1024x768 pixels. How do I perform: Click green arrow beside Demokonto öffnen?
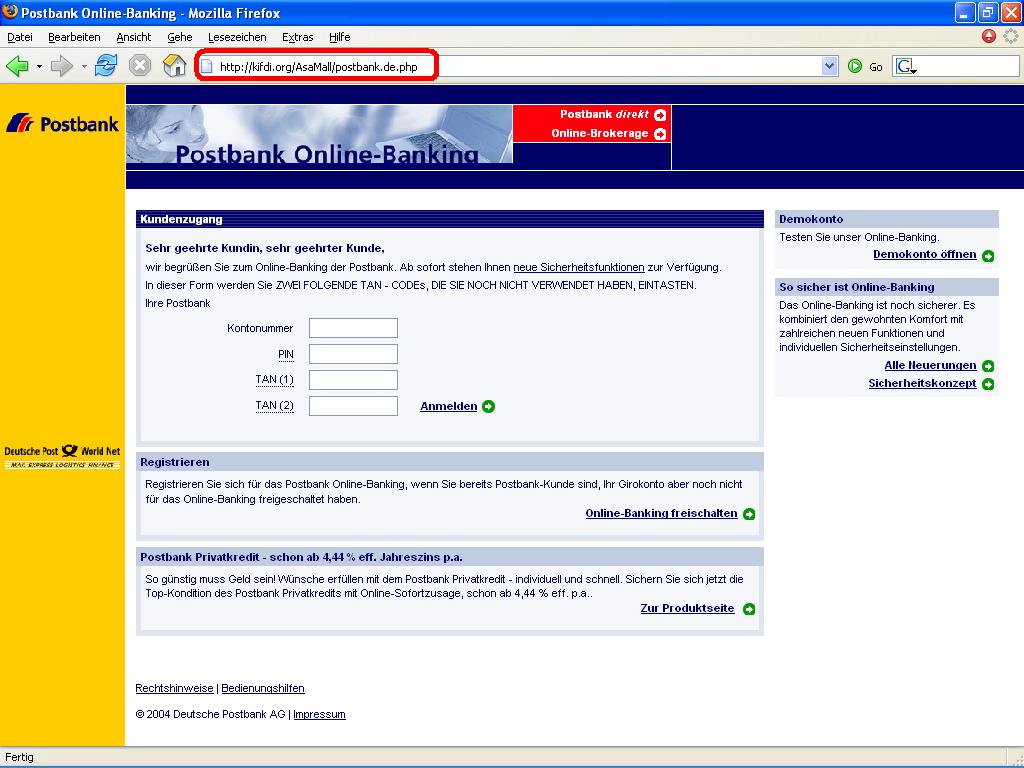[x=988, y=255]
